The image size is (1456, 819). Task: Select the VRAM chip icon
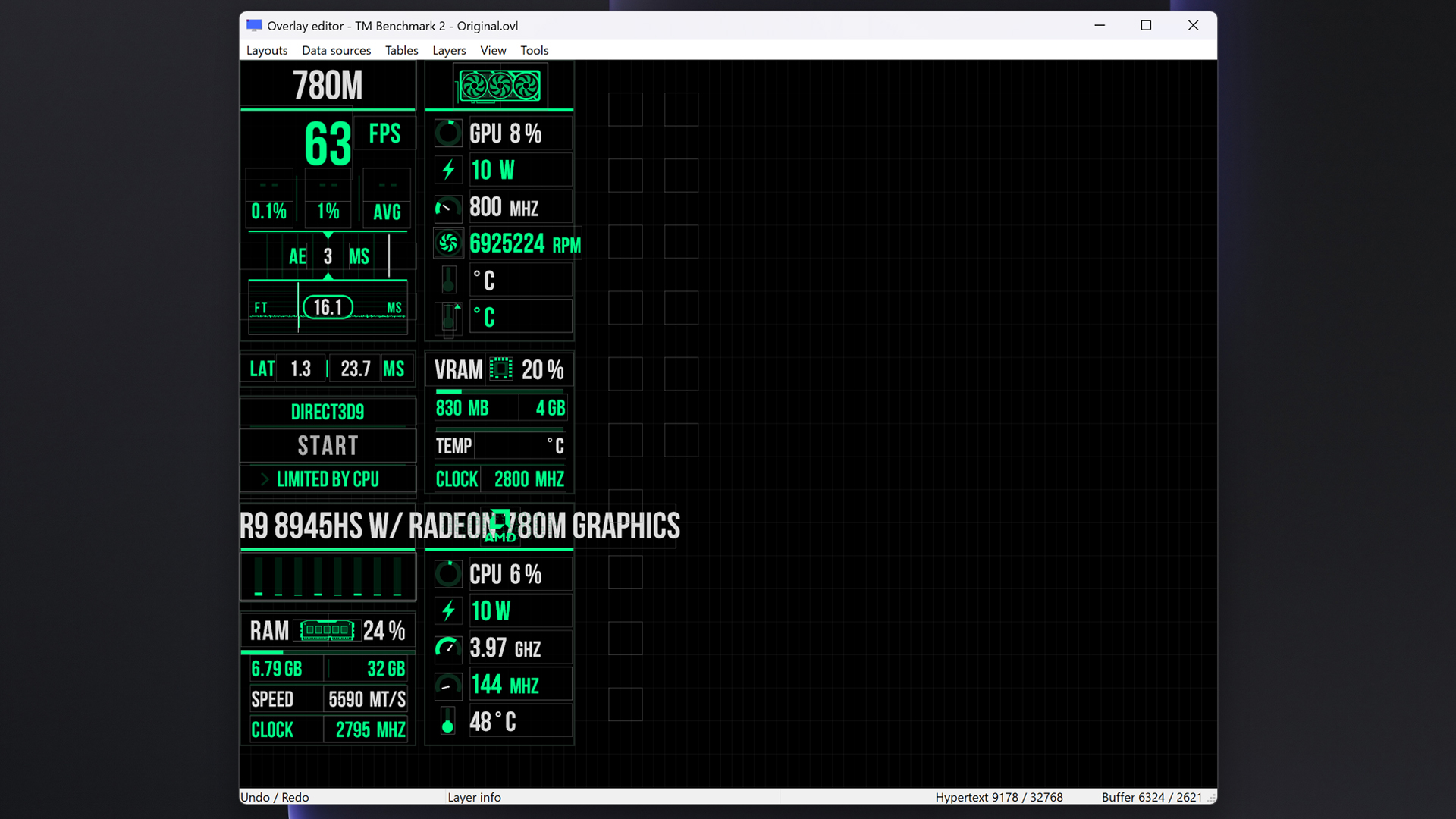pyautogui.click(x=500, y=369)
